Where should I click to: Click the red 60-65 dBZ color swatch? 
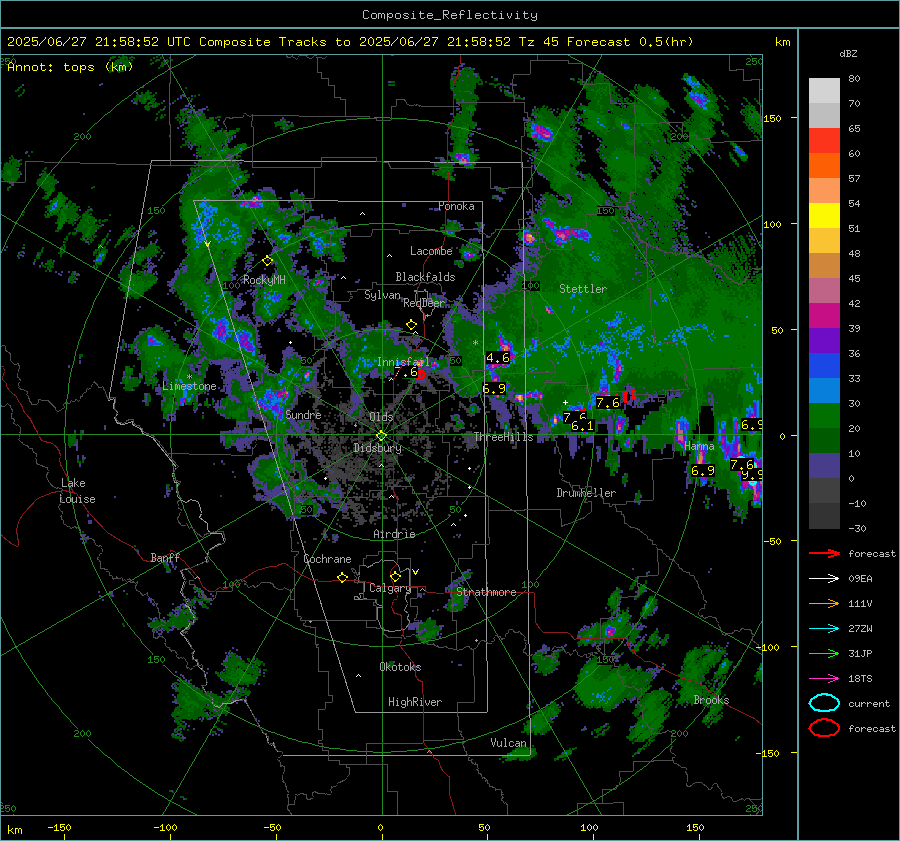tap(824, 141)
